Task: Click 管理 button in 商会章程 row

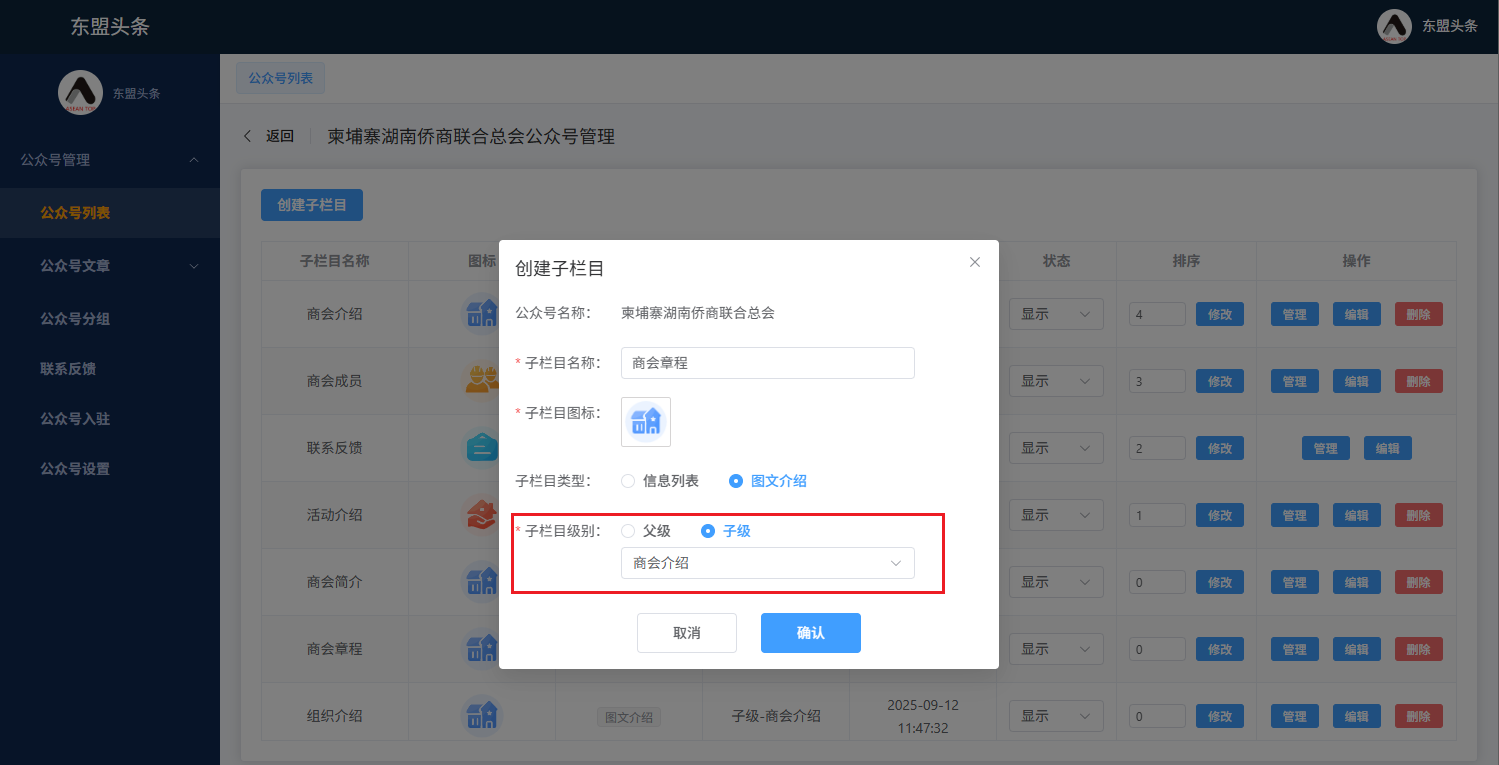Action: 1295,649
